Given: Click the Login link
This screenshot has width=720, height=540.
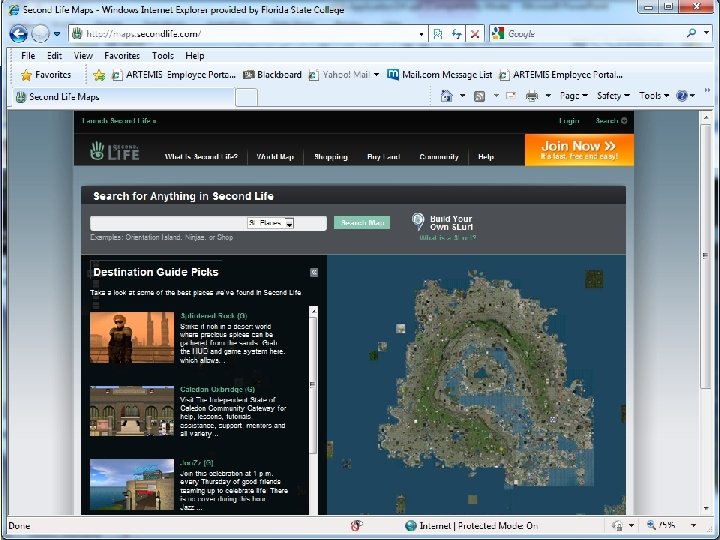Looking at the screenshot, I should coord(569,121).
